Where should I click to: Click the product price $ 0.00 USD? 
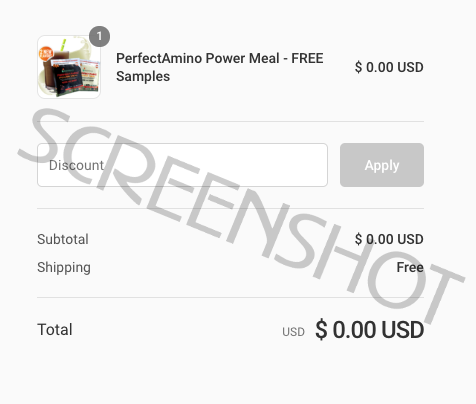[x=389, y=67]
